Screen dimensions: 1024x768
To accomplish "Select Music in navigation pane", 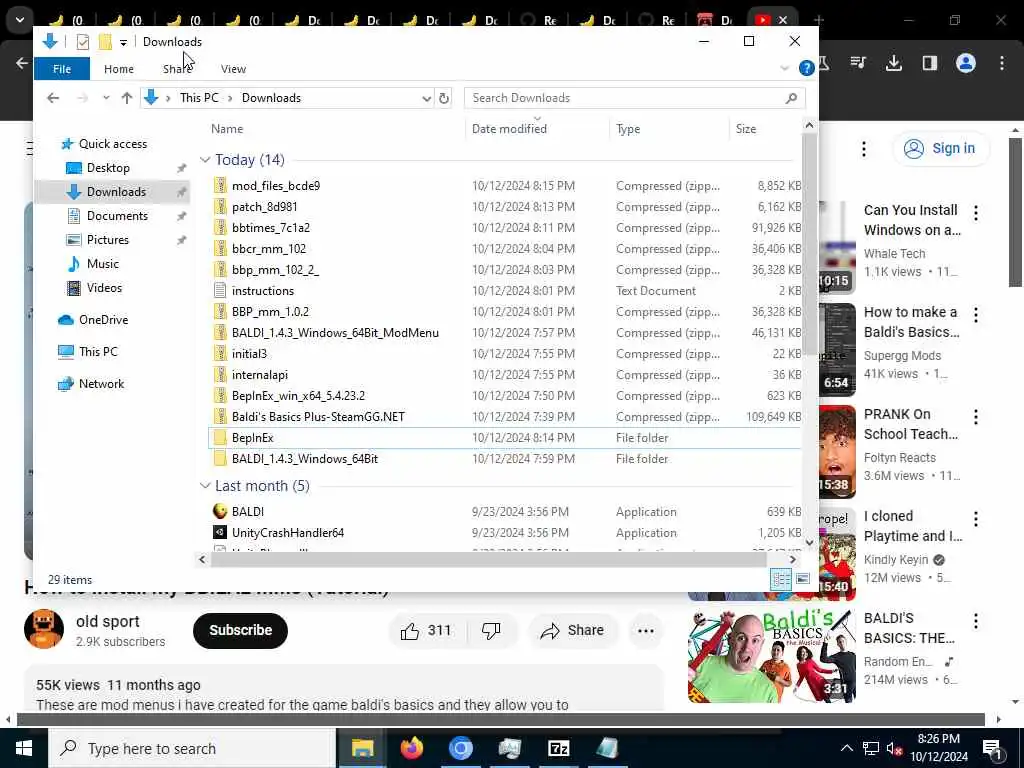I will pyautogui.click(x=103, y=264).
